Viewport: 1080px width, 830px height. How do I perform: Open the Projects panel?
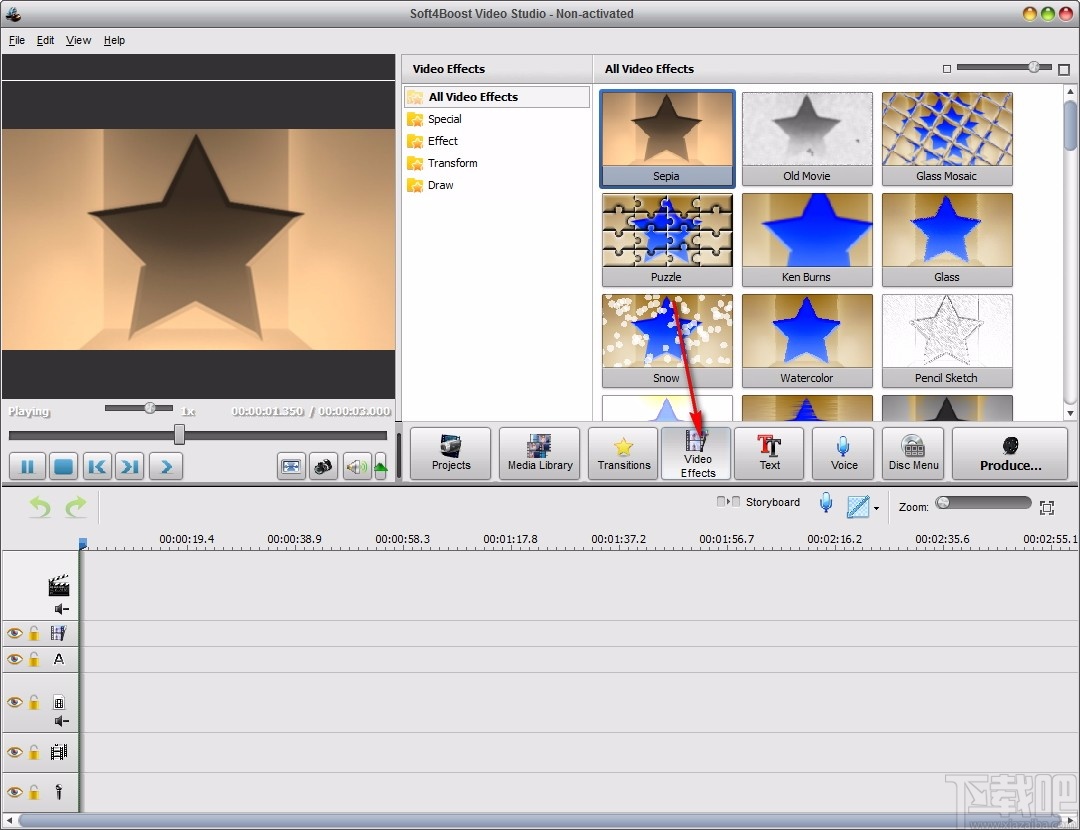tap(450, 453)
